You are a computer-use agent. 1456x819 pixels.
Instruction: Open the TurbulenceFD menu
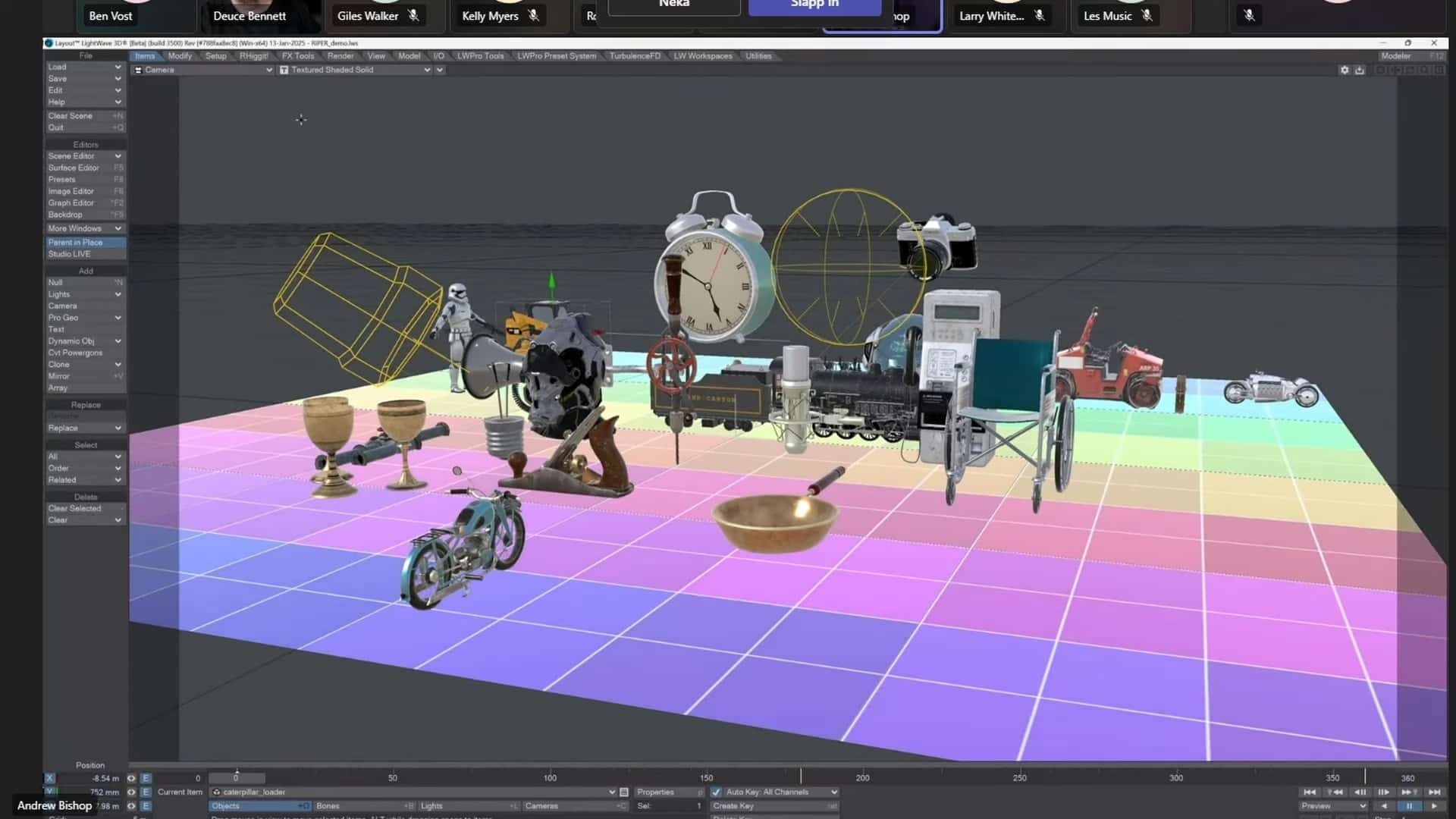point(633,55)
